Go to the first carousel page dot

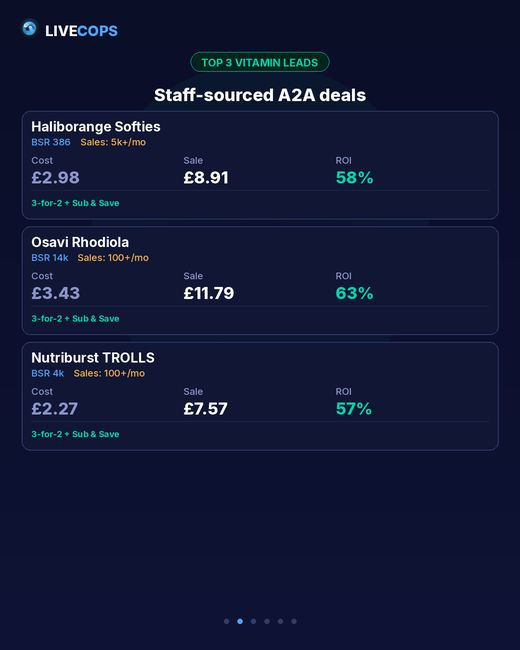[x=226, y=621]
